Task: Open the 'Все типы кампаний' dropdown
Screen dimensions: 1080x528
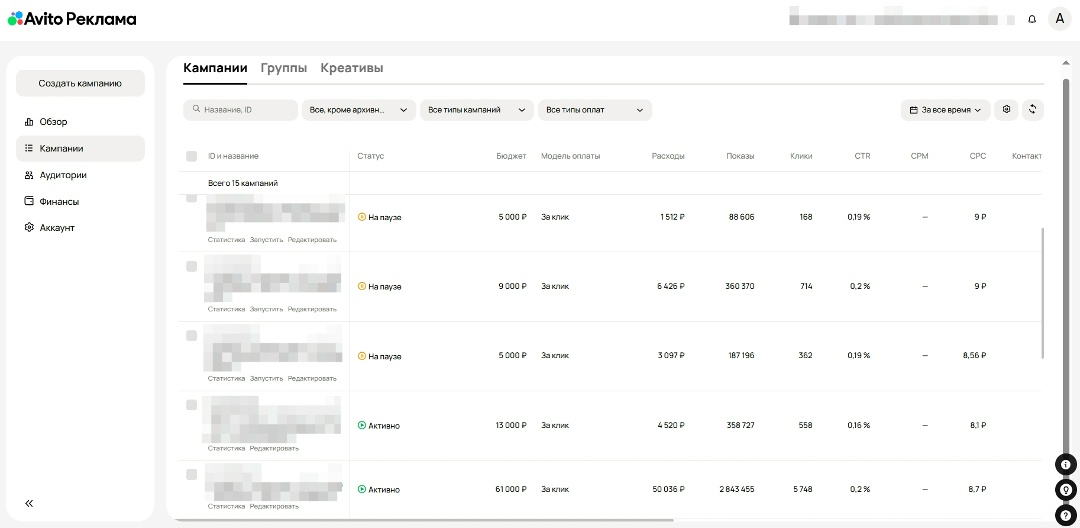Action: (x=476, y=110)
